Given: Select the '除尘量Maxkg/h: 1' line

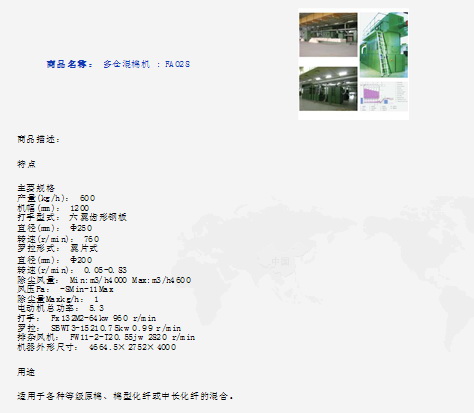Looking at the screenshot, I should [x=58, y=299].
